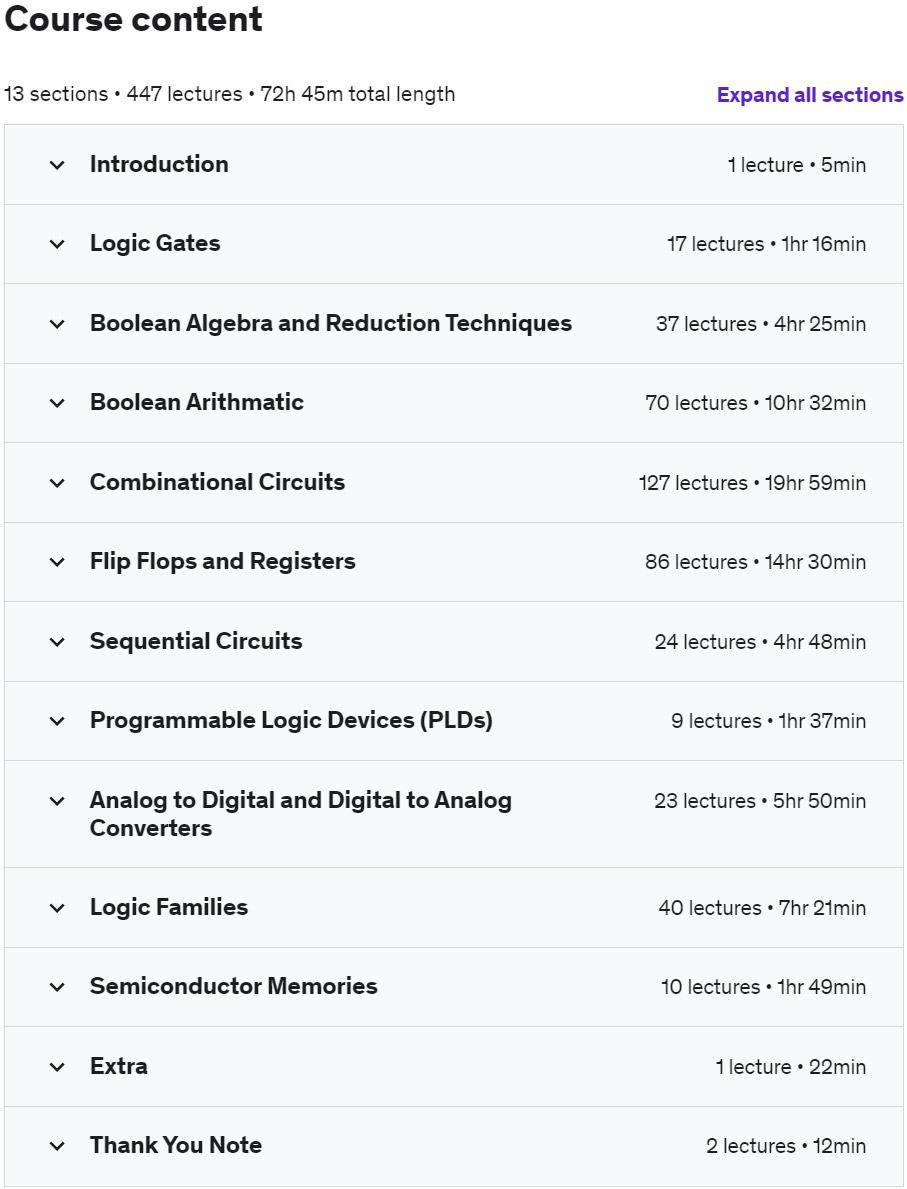This screenshot has height=1189, width=907.
Task: Click the Sequential Circuits chevron icon
Action: pyautogui.click(x=57, y=642)
